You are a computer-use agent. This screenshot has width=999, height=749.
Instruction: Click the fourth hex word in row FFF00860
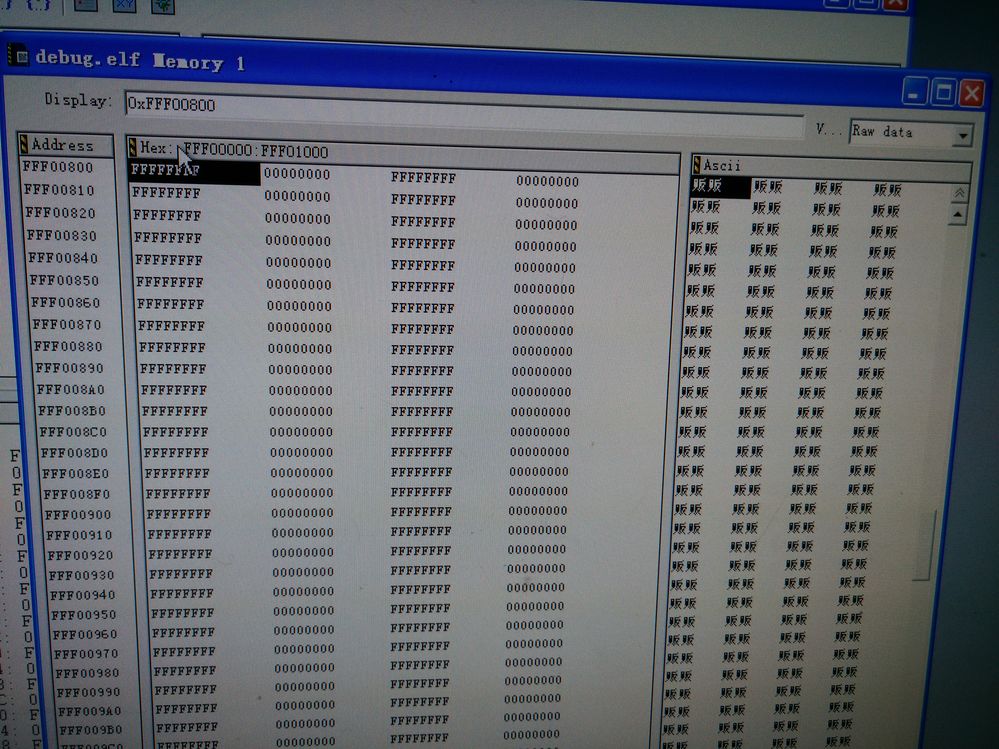tap(543, 310)
